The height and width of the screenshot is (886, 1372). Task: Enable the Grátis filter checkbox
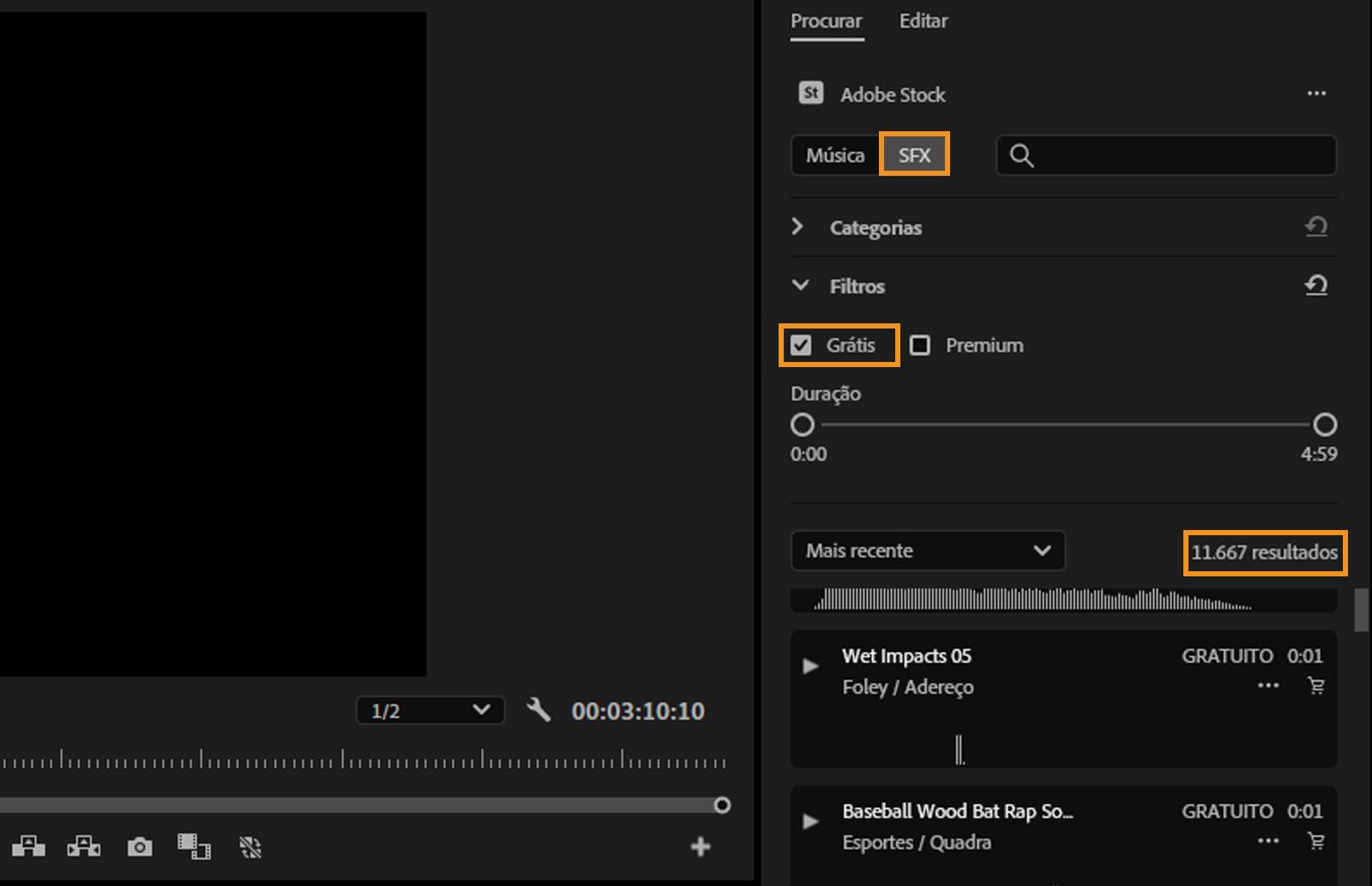point(803,345)
